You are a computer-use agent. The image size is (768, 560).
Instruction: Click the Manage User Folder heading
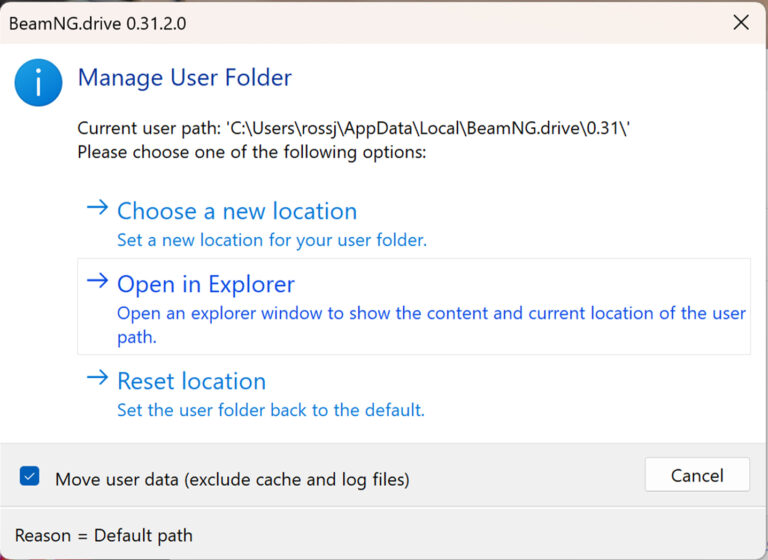coord(184,77)
